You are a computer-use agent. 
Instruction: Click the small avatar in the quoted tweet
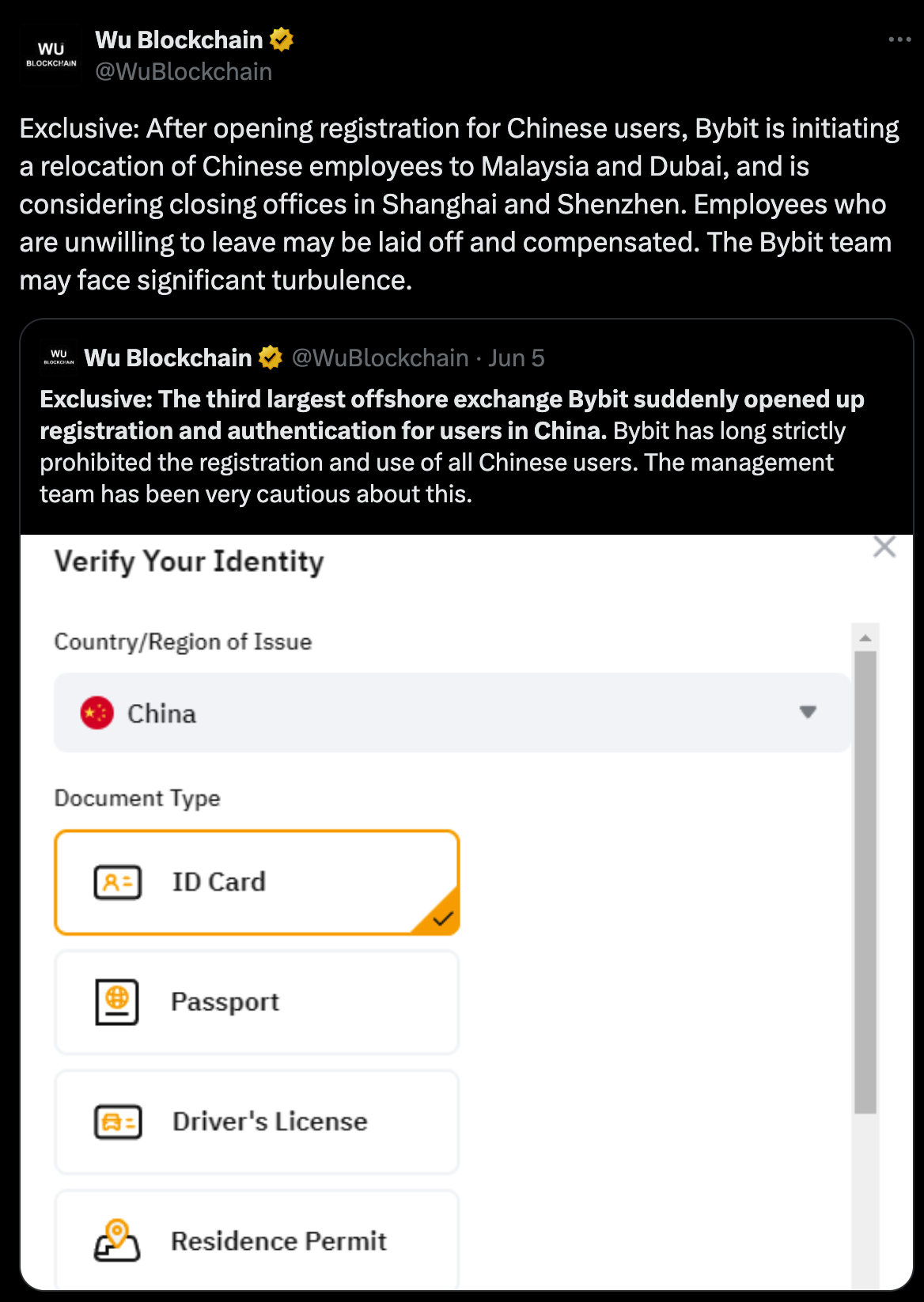[x=59, y=358]
